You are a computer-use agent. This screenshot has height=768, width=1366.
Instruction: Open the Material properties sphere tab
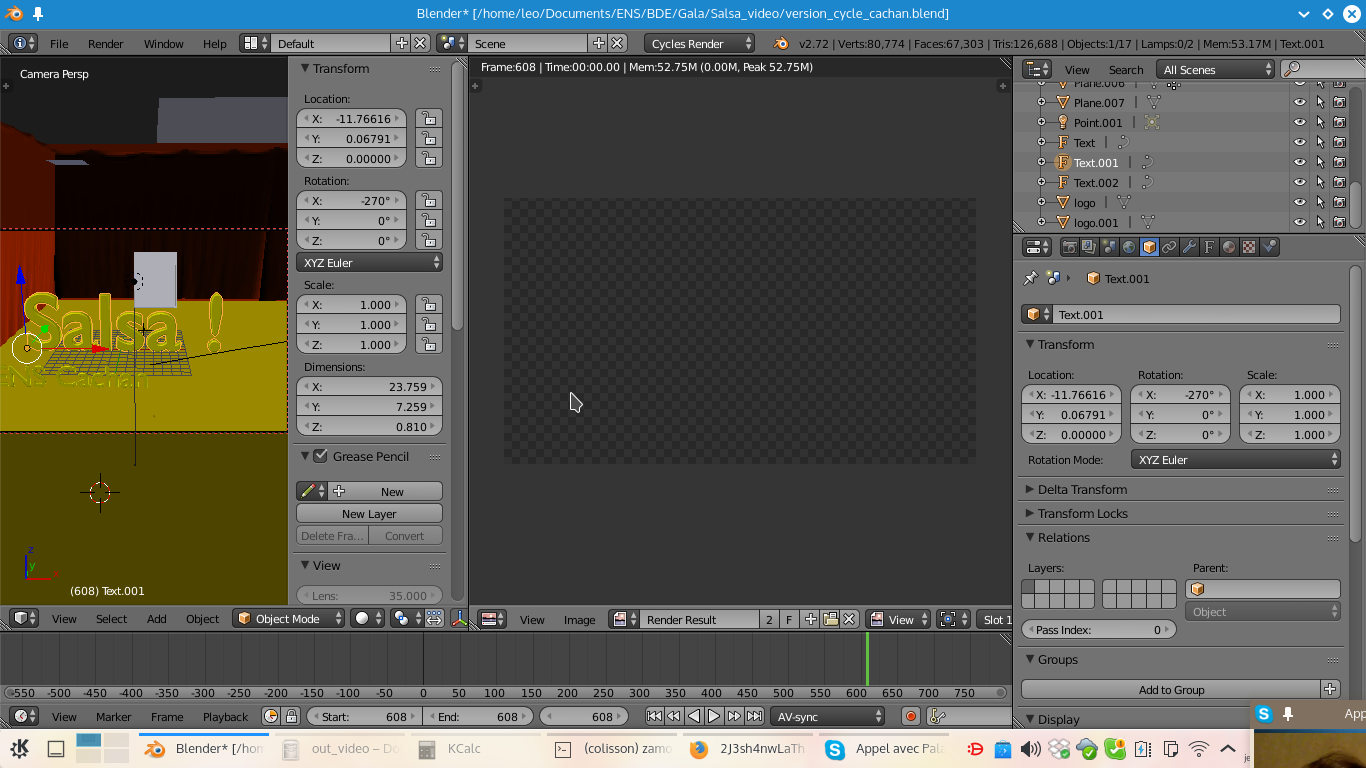(1229, 247)
